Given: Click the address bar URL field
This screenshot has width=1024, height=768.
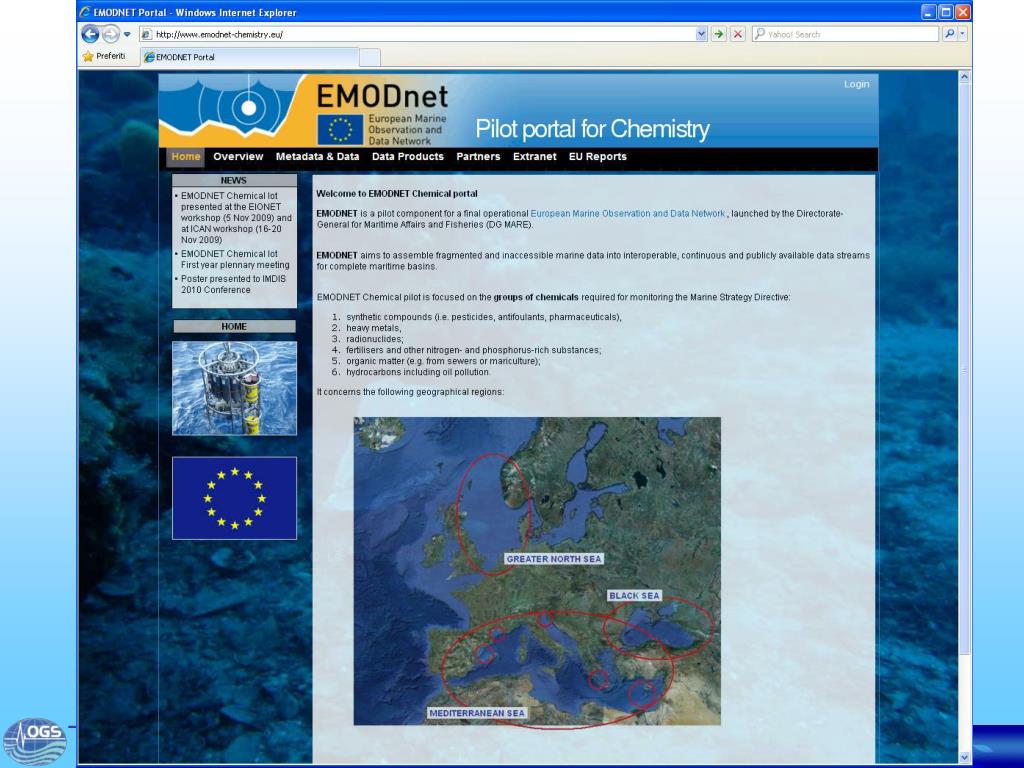Looking at the screenshot, I should pyautogui.click(x=418, y=34).
